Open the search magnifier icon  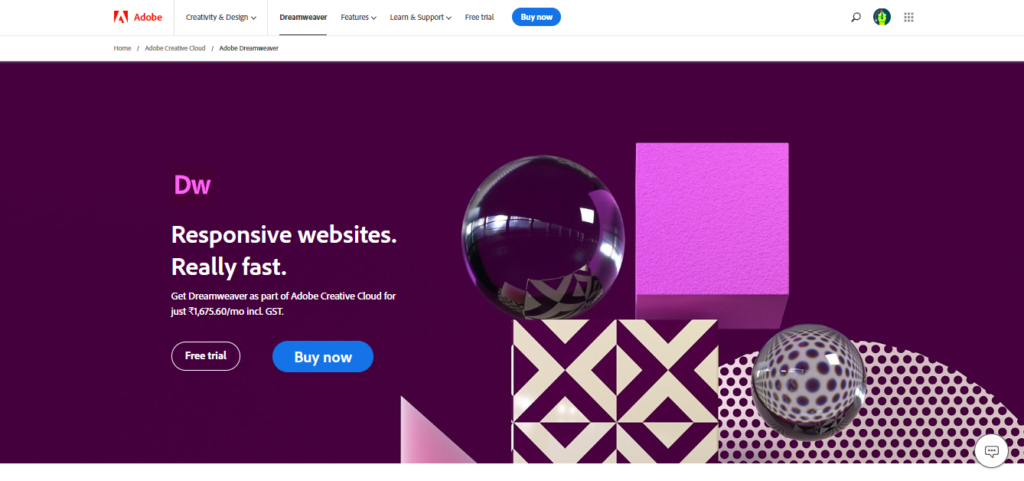856,18
